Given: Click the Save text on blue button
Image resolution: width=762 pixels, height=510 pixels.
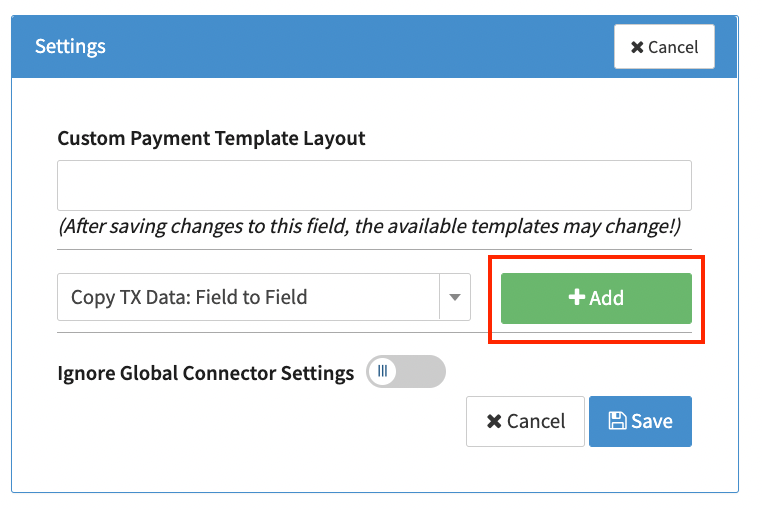Looking at the screenshot, I should pos(652,421).
